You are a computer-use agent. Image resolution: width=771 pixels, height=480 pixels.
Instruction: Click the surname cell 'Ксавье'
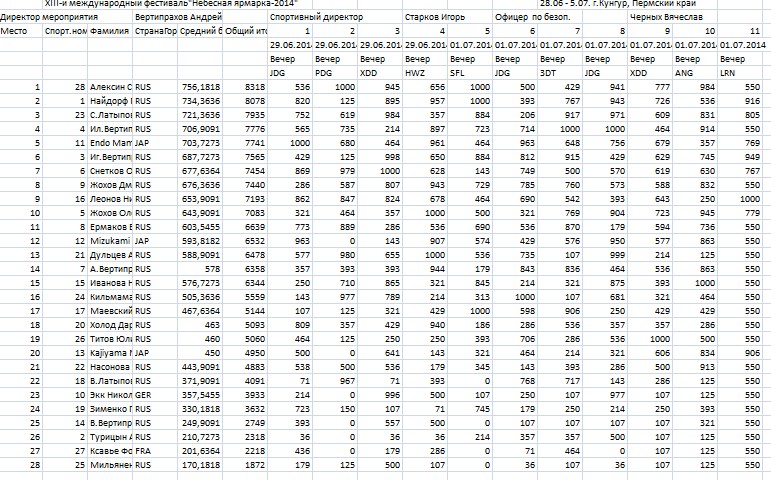pos(110,451)
